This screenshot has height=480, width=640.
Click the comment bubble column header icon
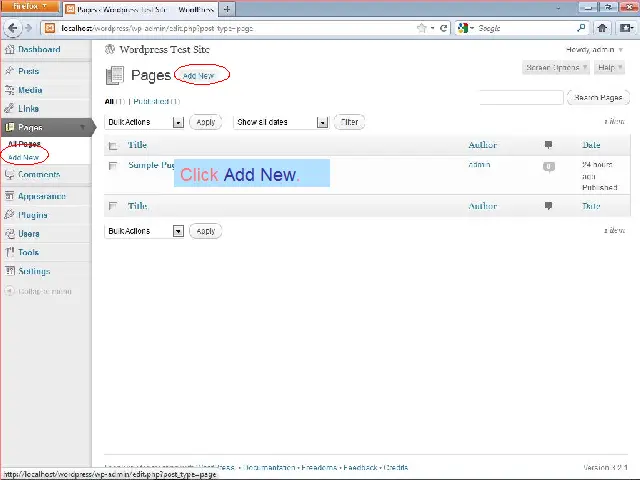(x=549, y=144)
